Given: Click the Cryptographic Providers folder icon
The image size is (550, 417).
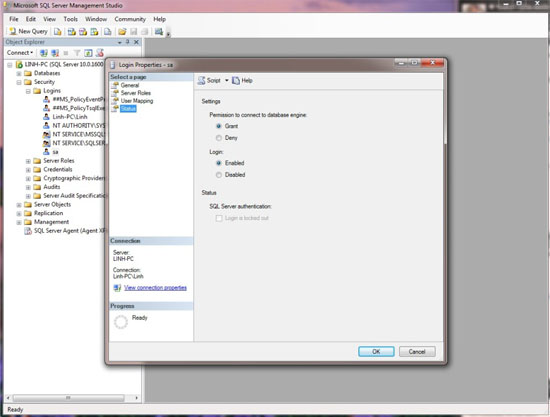Looking at the screenshot, I should 37,178.
